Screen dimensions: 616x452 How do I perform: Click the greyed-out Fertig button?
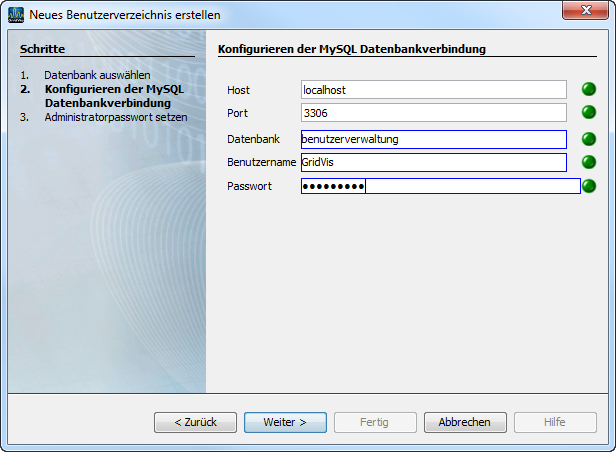coord(375,422)
